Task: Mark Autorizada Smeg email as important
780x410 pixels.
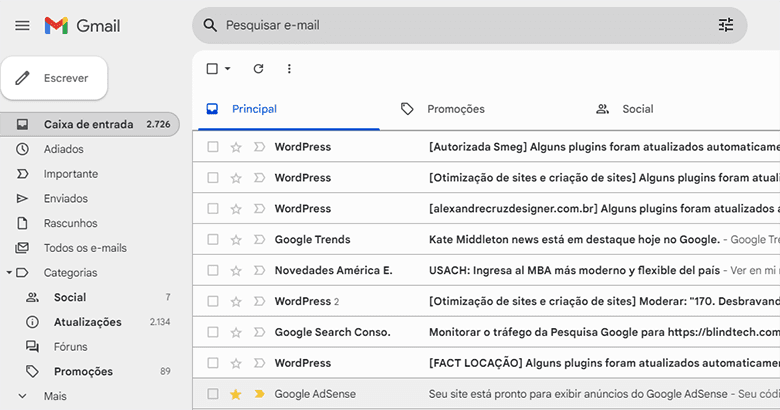Action: tap(259, 147)
